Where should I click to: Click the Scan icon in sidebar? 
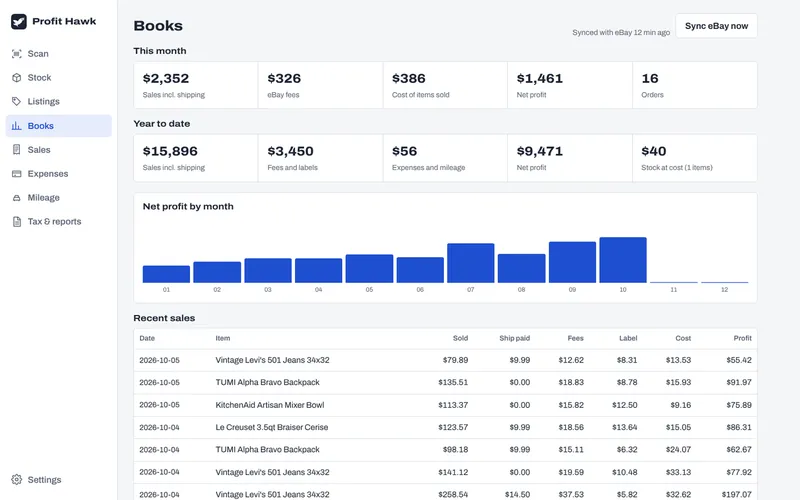point(16,54)
